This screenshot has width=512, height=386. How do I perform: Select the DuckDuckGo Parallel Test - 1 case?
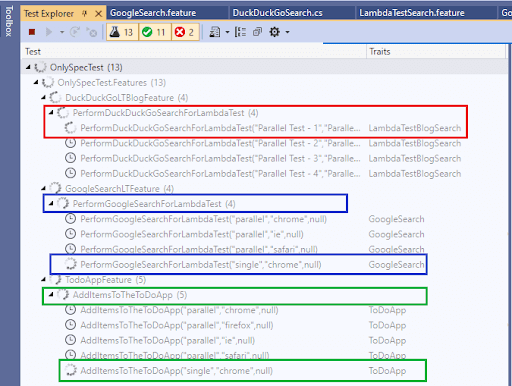click(x=264, y=128)
